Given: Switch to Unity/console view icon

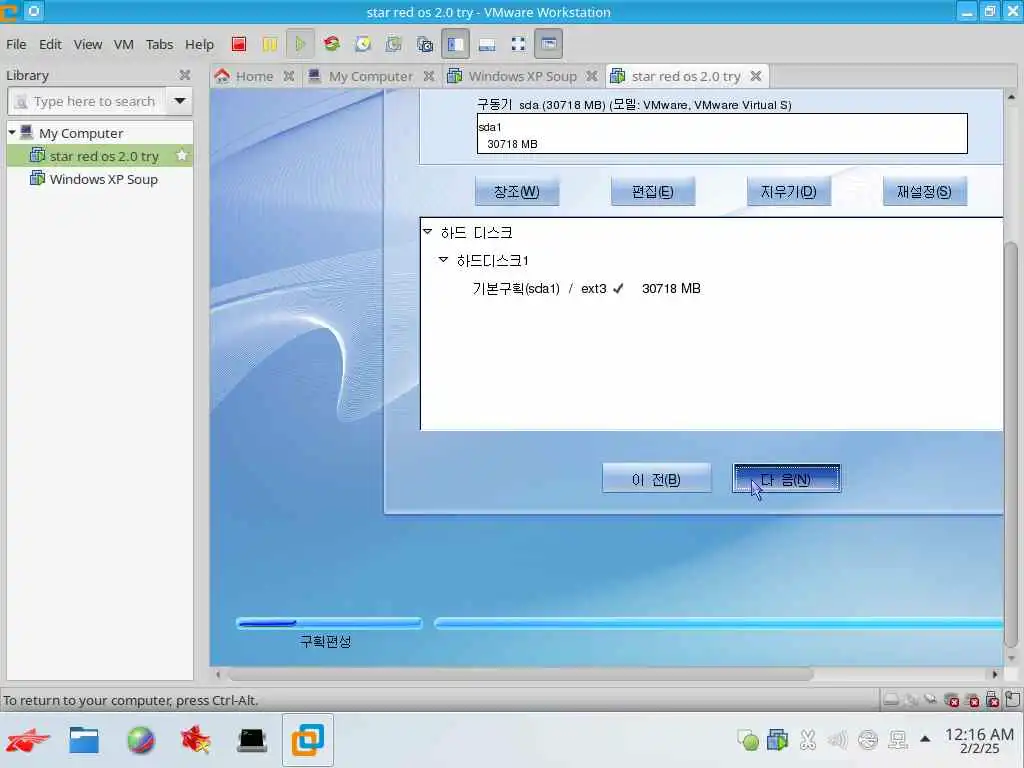Looking at the screenshot, I should (549, 44).
